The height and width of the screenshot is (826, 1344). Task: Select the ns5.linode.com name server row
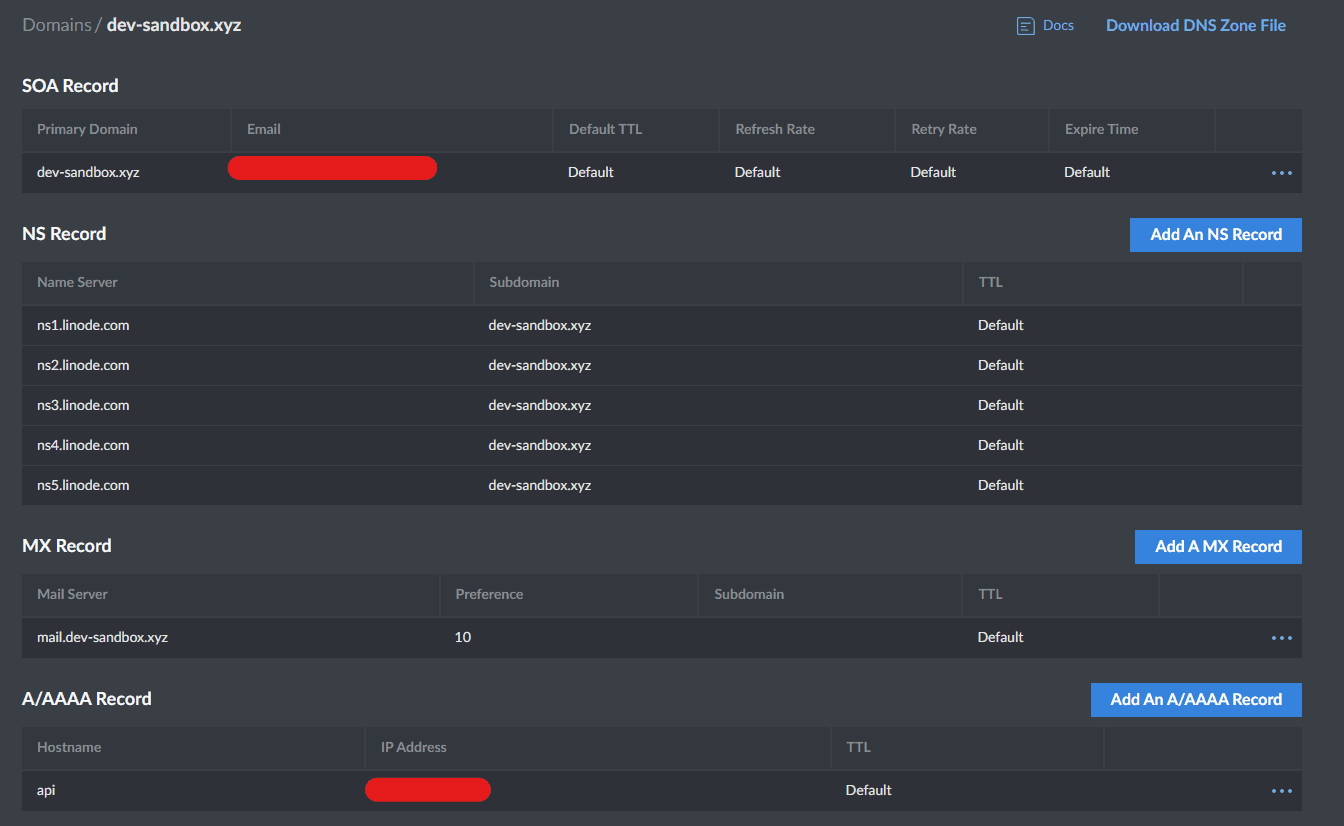click(83, 485)
